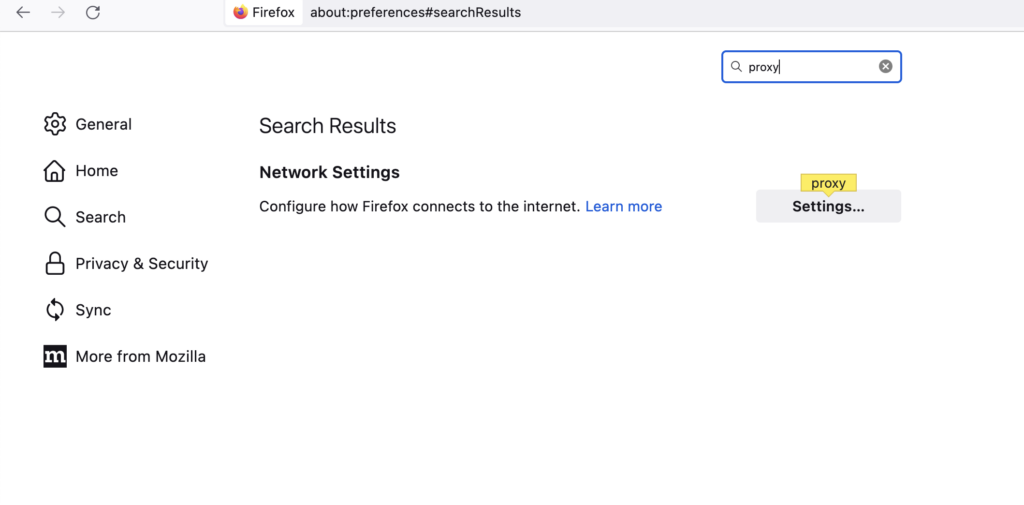This screenshot has height=505, width=1024.
Task: Click the Privacy & Security padlock icon
Action: [x=55, y=263]
